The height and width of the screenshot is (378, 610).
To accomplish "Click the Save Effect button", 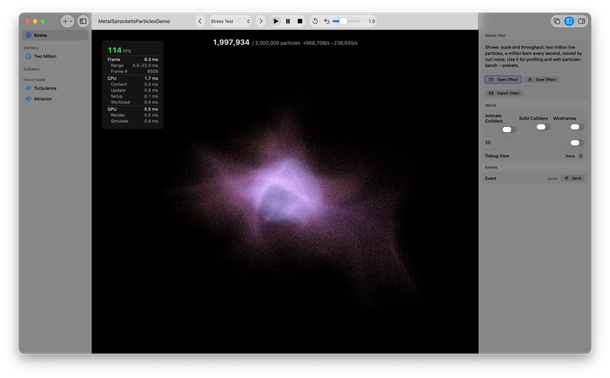I will (542, 79).
